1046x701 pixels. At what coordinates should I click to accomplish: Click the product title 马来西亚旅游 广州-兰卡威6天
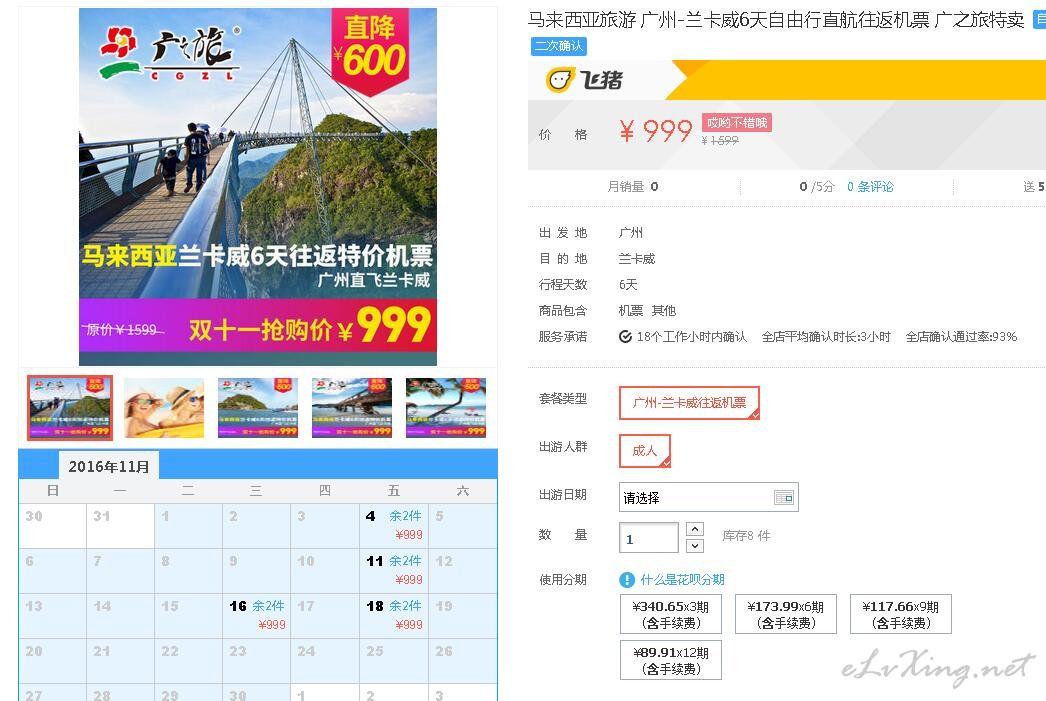[x=776, y=20]
